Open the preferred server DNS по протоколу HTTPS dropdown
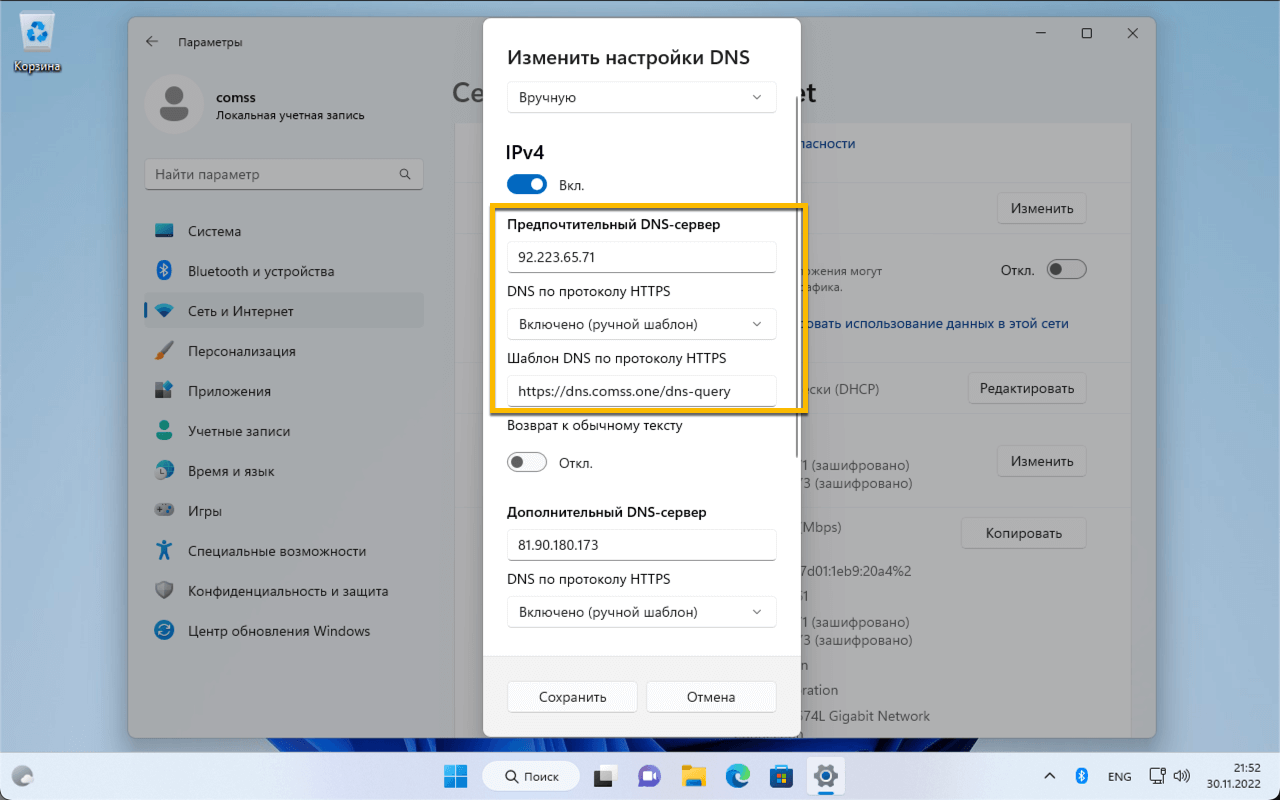 click(x=641, y=323)
